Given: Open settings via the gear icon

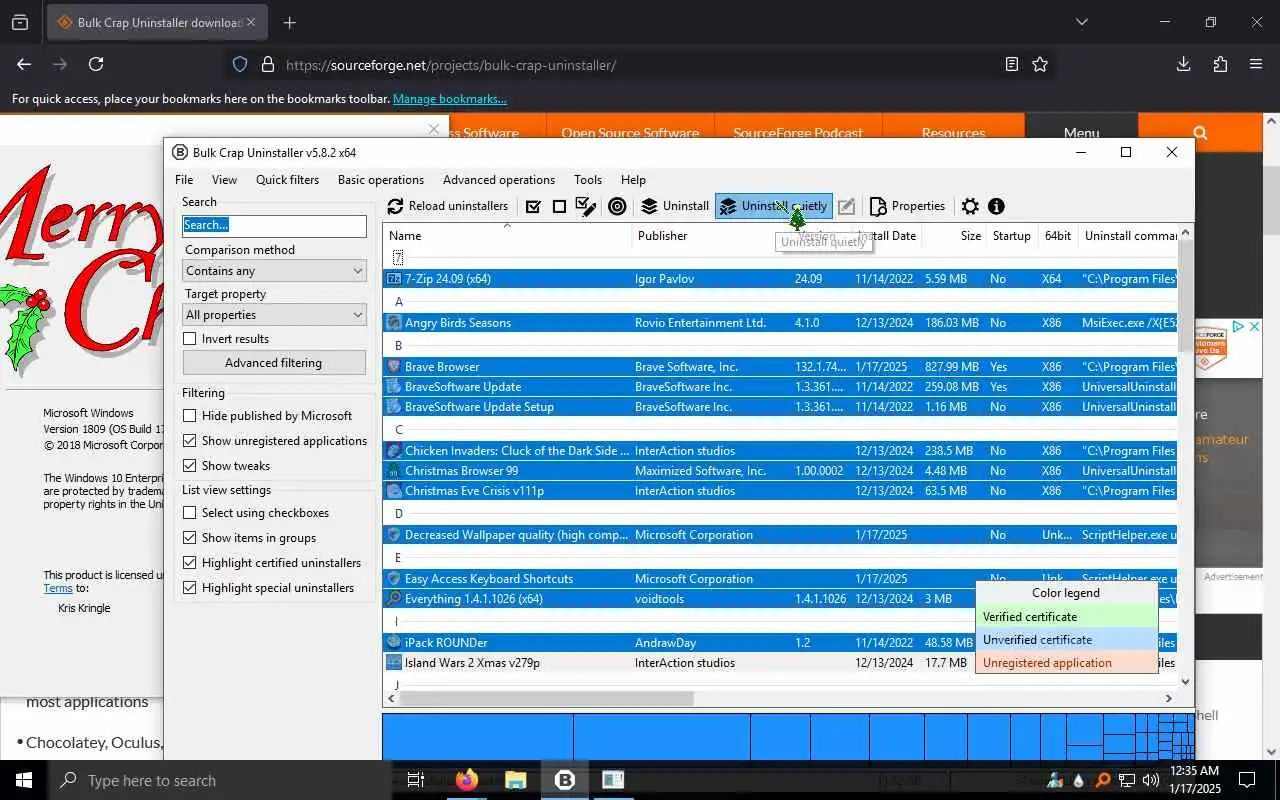Looking at the screenshot, I should coord(970,207).
